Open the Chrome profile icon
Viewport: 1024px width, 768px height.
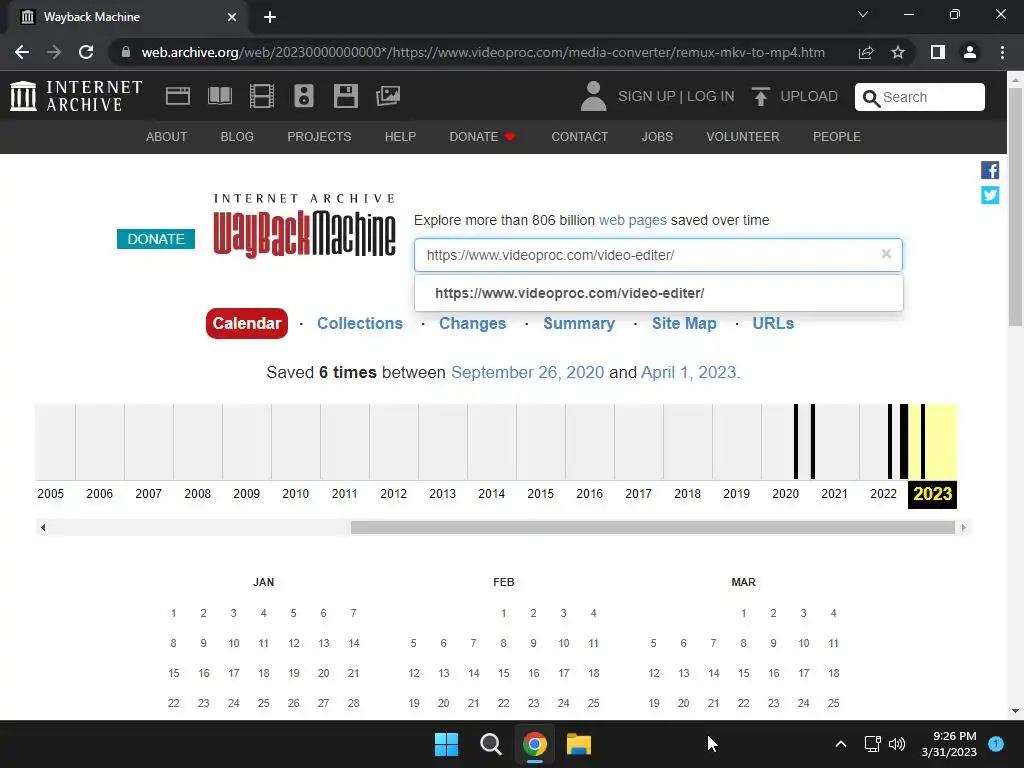(x=970, y=52)
